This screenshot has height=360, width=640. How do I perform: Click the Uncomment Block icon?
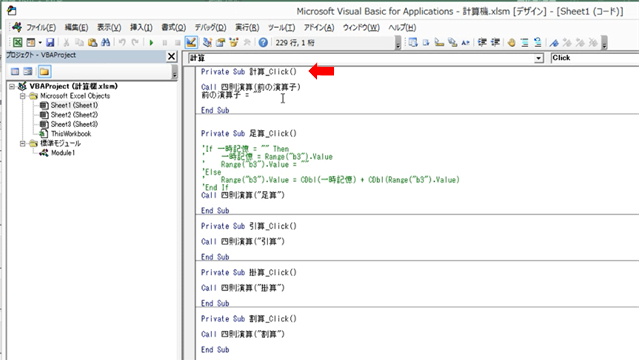coord(538,42)
